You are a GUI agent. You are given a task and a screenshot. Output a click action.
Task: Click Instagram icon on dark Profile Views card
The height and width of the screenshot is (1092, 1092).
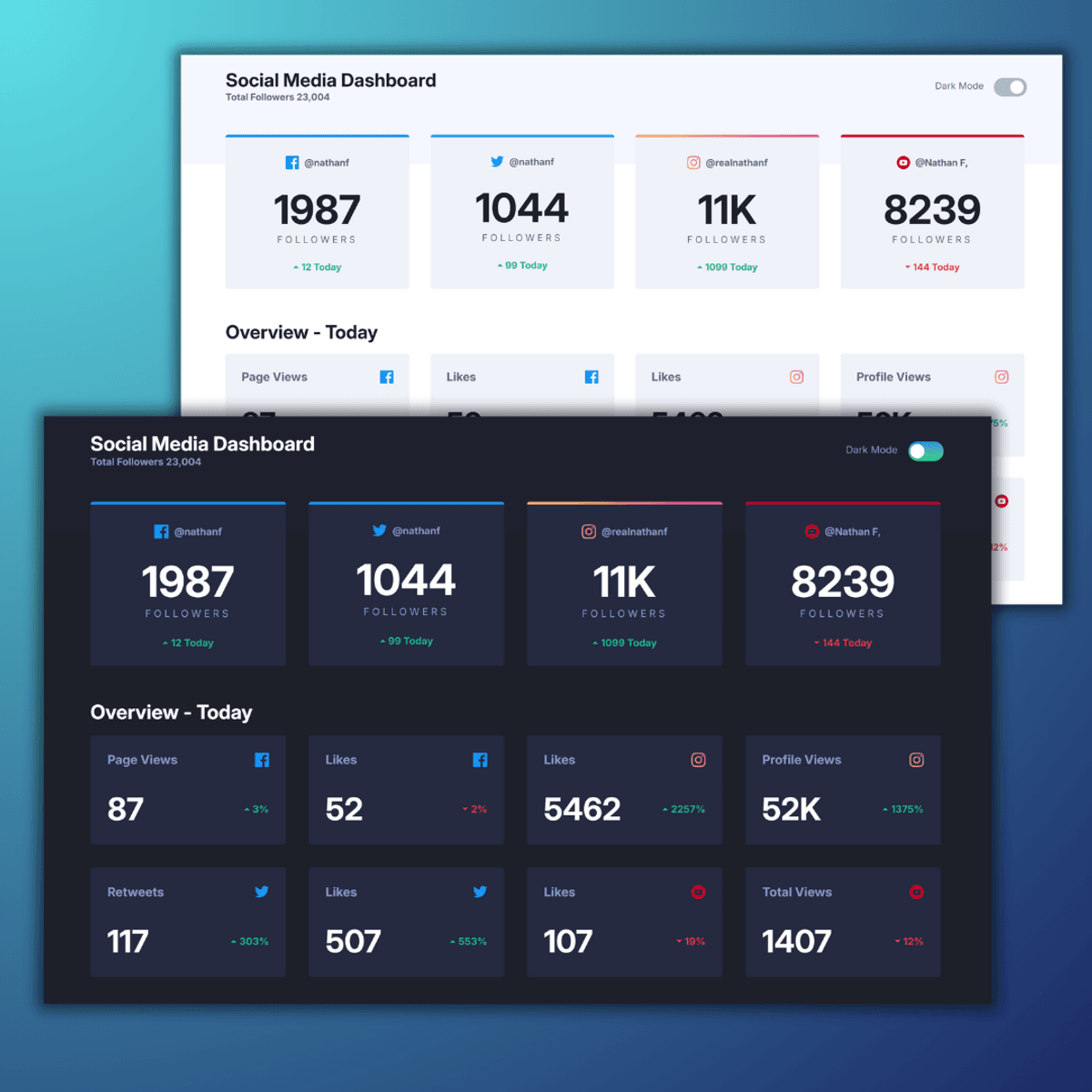(916, 760)
